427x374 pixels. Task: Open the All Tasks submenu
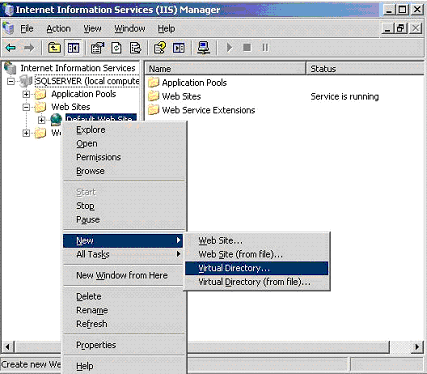tap(123, 254)
